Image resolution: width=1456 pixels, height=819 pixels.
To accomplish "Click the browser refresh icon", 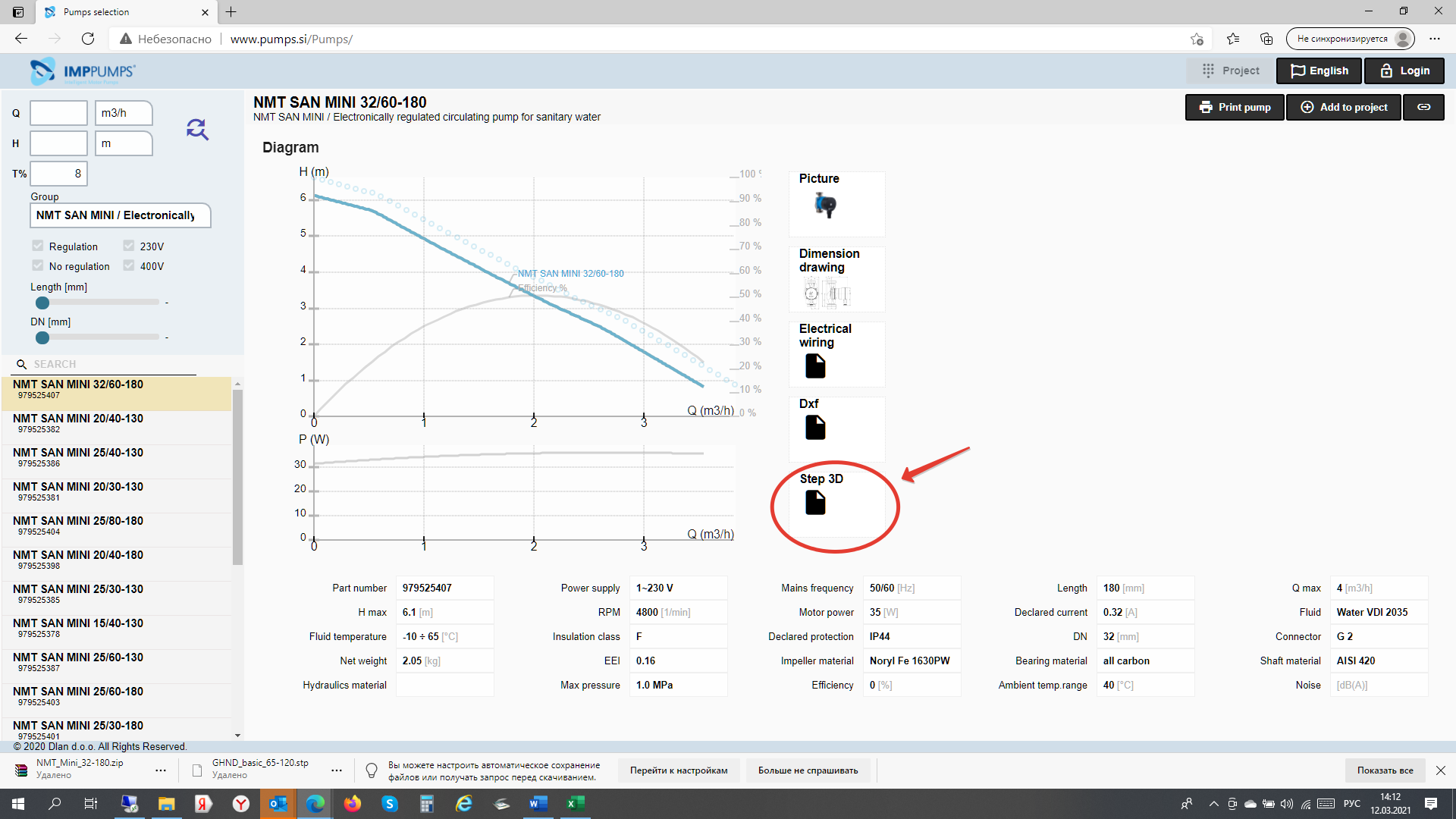I will pos(88,39).
